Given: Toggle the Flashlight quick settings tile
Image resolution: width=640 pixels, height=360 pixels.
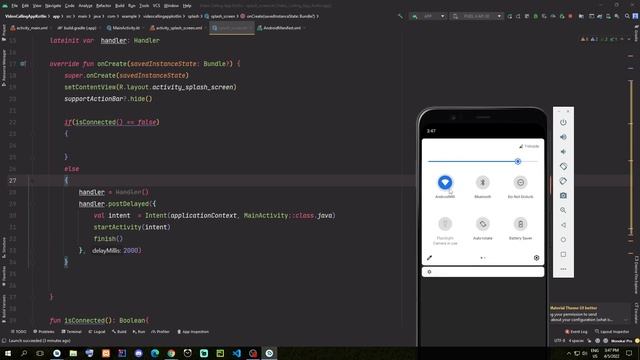Looking at the screenshot, I should click(445, 224).
